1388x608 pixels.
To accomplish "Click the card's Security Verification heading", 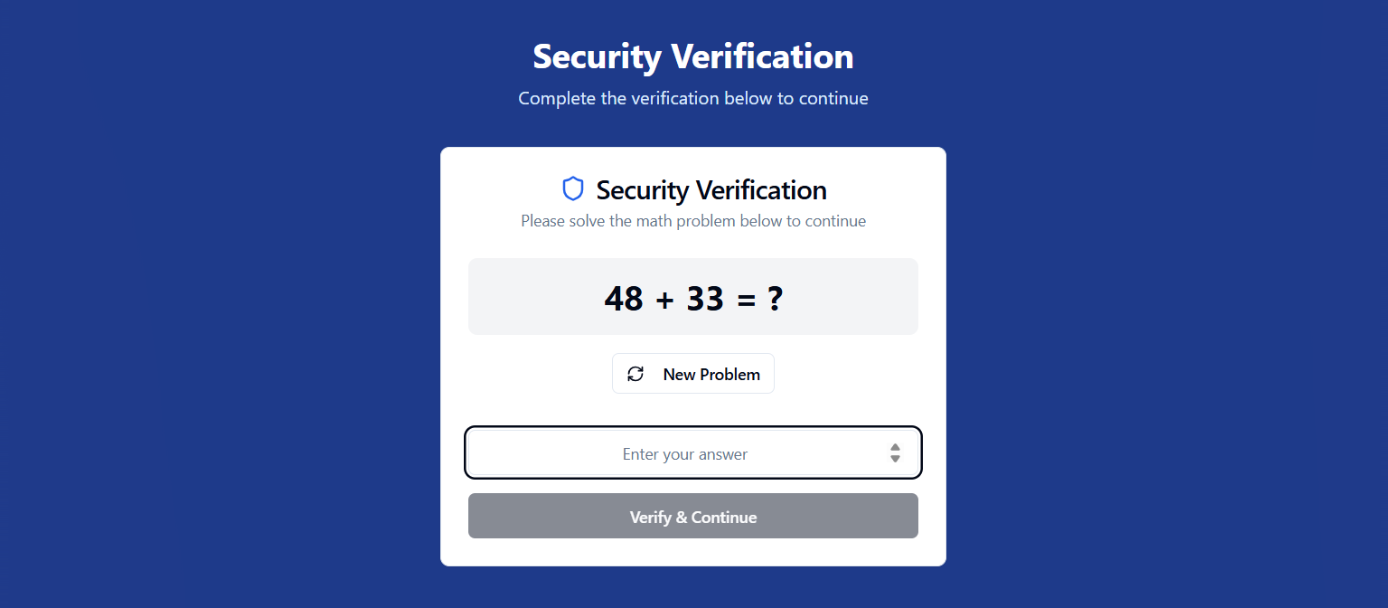I will [x=711, y=190].
